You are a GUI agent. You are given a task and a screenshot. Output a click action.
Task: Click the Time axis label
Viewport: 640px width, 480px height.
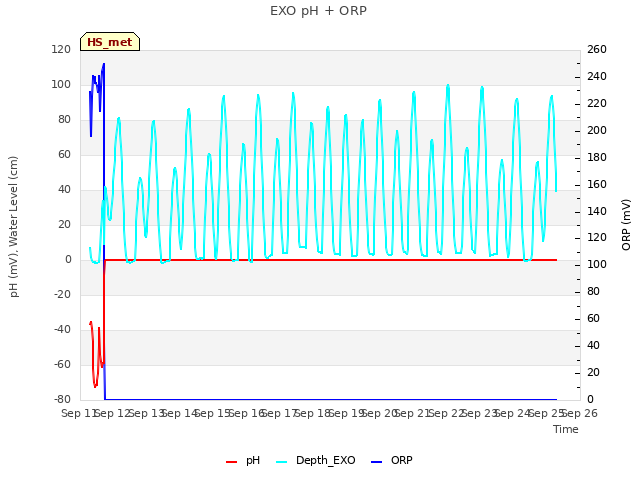click(x=566, y=429)
